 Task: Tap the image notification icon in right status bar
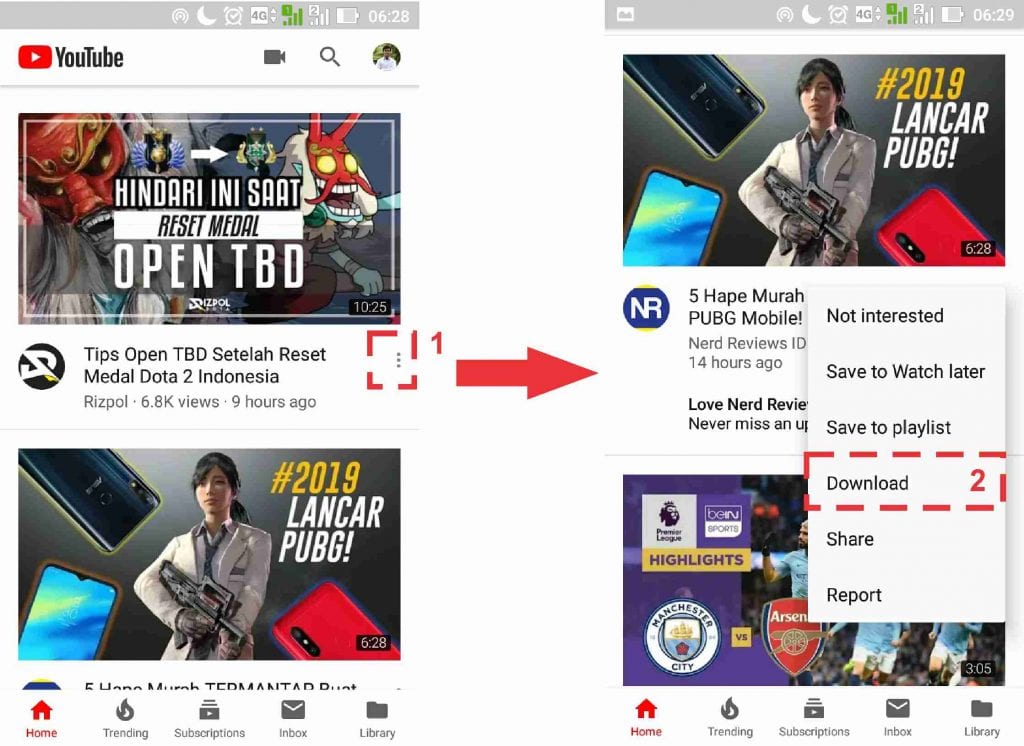point(625,14)
